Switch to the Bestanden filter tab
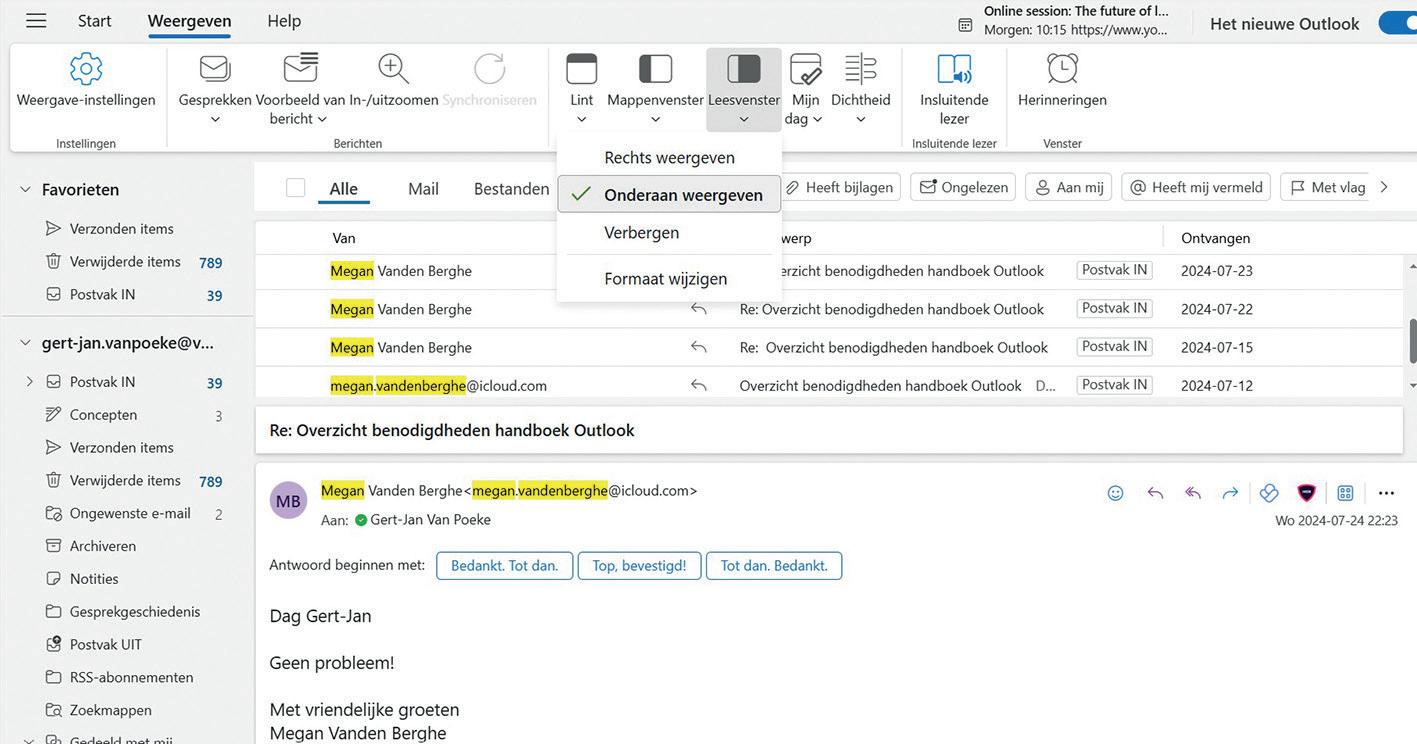This screenshot has width=1417, height=744. (x=511, y=188)
